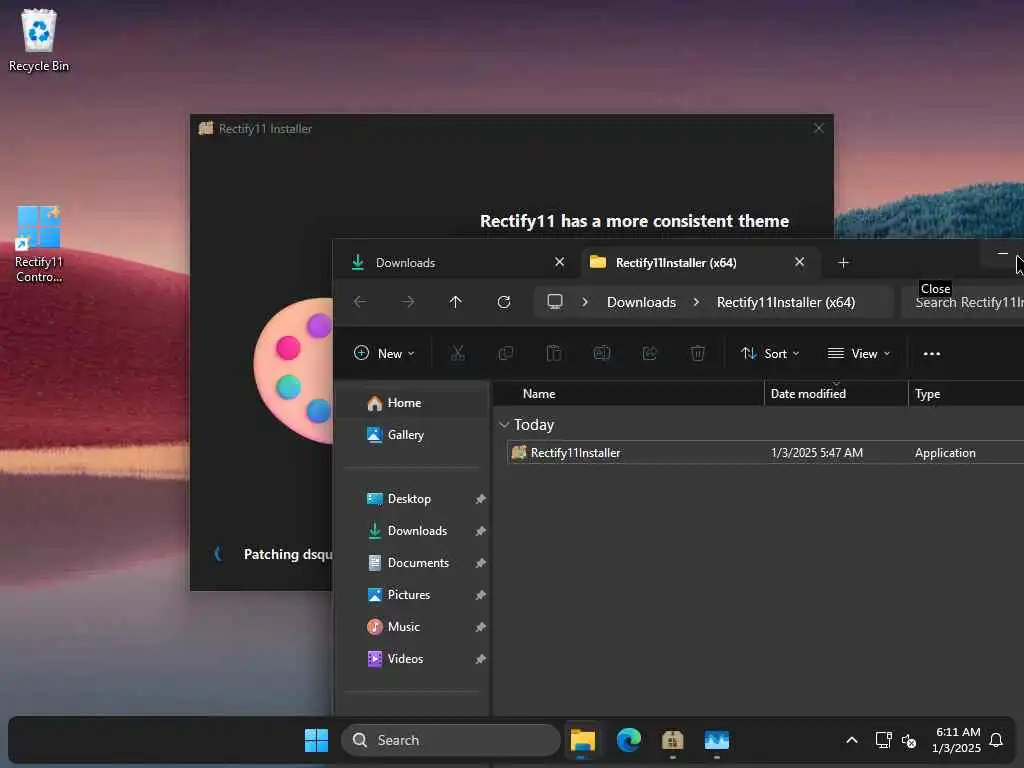Sort by the Name column header
Viewport: 1024px width, 768px height.
pos(629,394)
